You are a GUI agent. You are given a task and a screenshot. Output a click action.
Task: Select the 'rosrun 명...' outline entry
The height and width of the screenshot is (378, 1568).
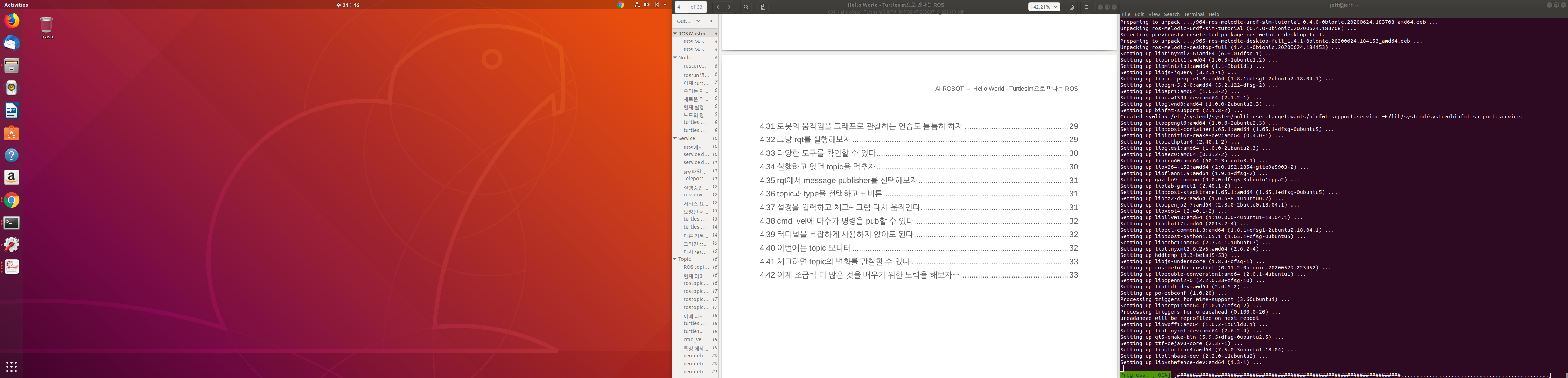[696, 75]
